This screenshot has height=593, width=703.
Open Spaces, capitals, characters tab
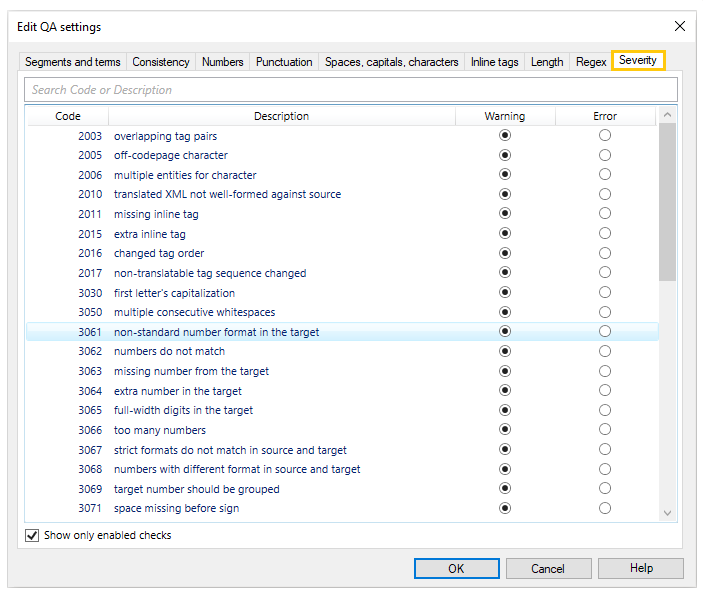coord(391,62)
